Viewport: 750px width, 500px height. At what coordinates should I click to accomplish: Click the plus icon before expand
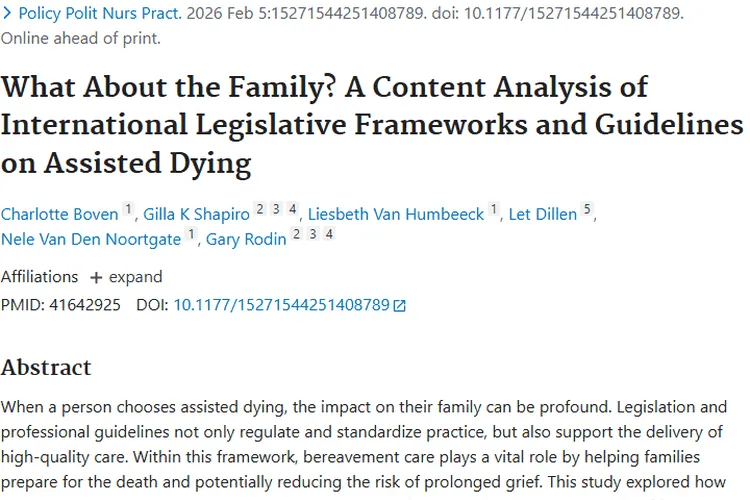point(96,277)
